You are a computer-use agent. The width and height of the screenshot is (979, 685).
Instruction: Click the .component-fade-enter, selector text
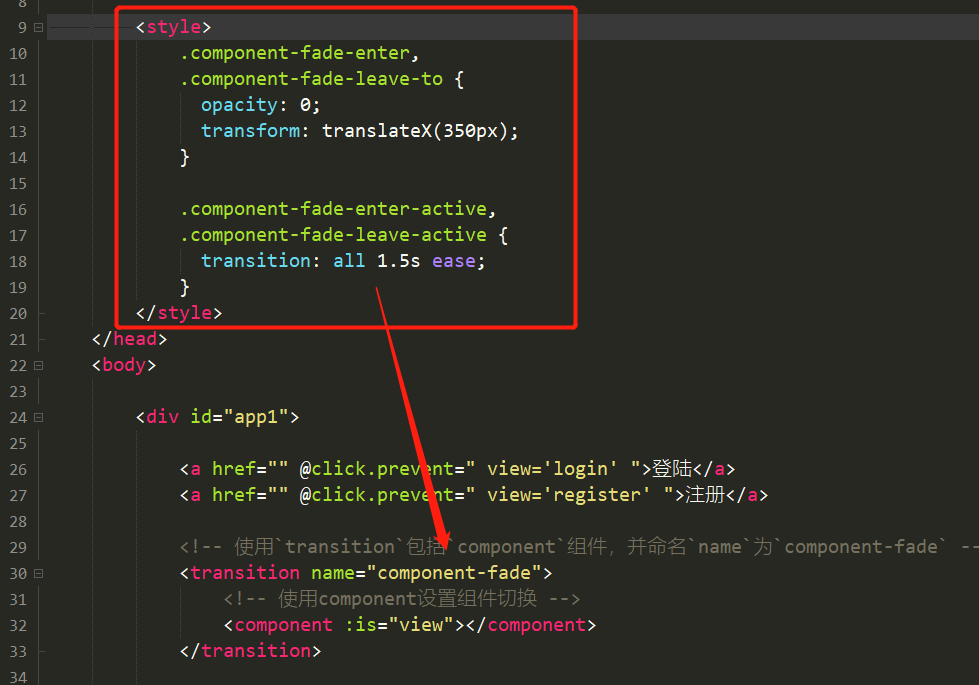(300, 53)
